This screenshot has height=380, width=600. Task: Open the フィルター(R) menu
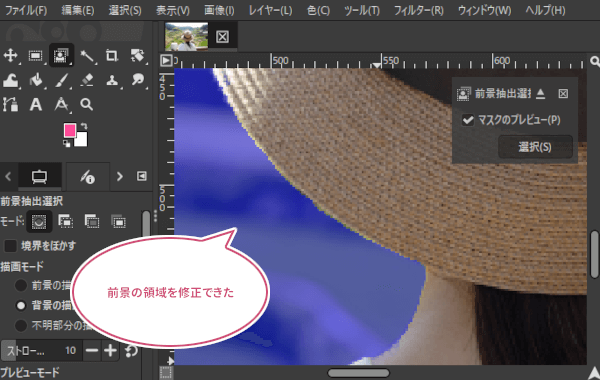tap(419, 10)
